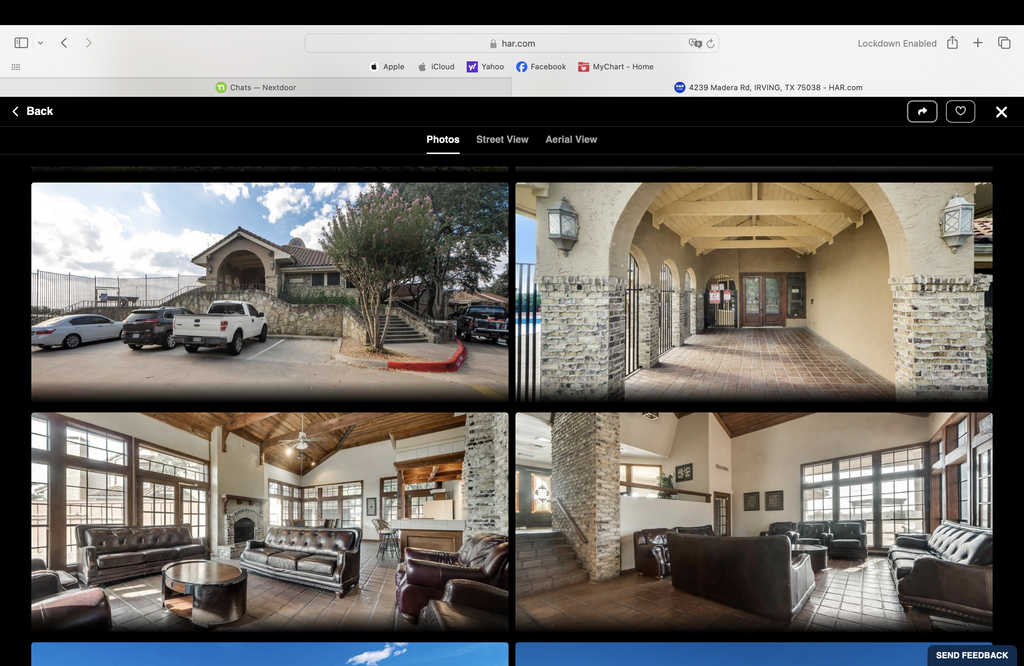Screen dimensions: 1024x666
Task: Open the Facebook bookmark
Action: (x=541, y=67)
